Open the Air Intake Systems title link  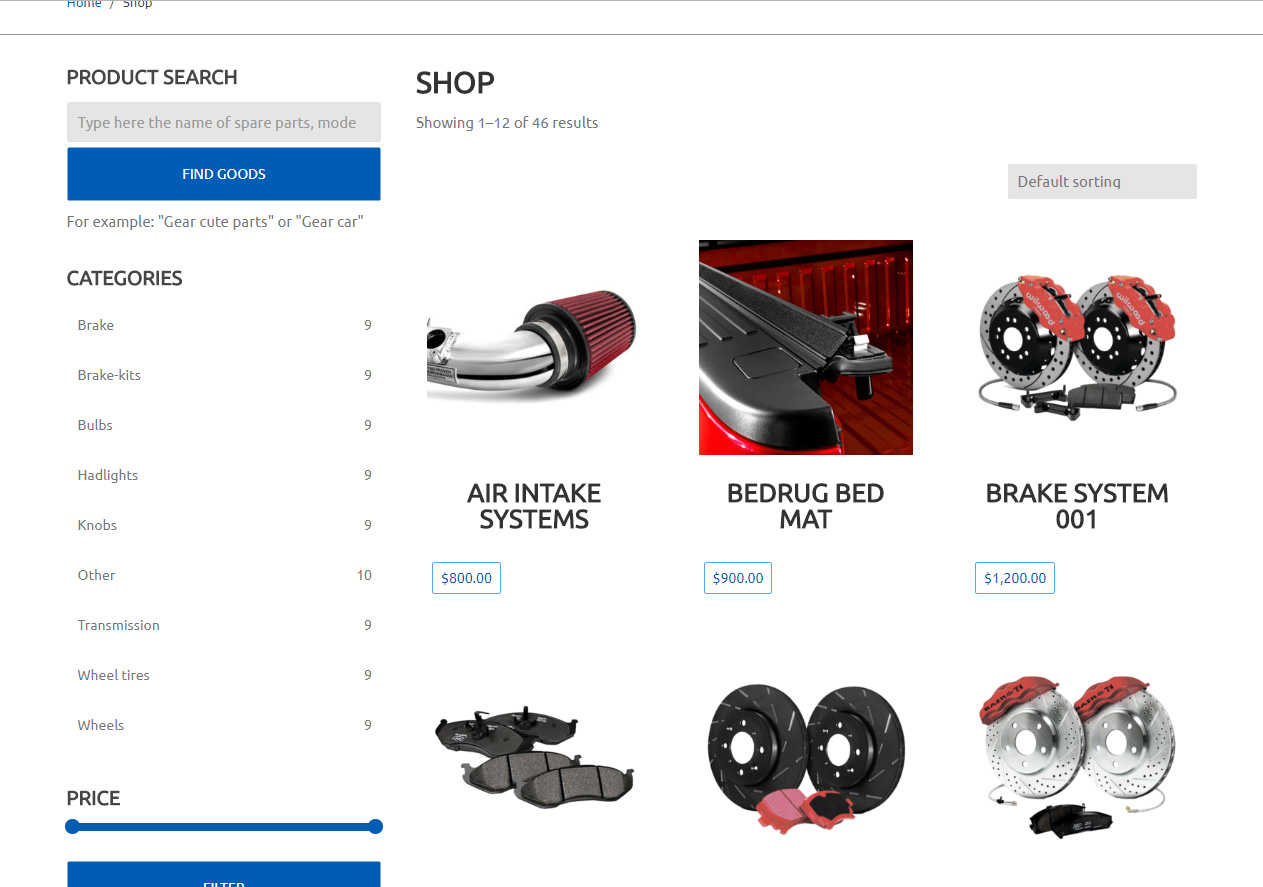533,506
